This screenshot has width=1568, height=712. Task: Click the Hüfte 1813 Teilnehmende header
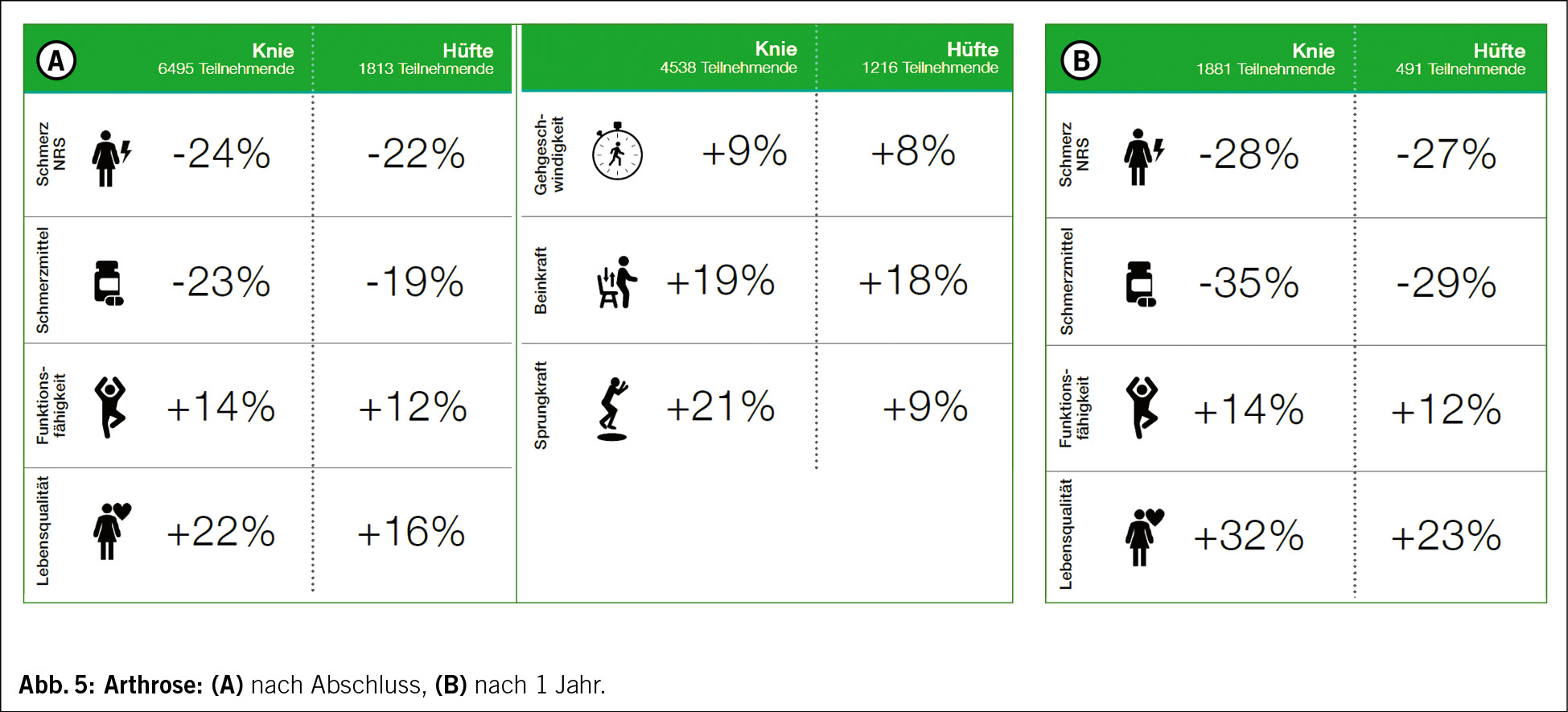[x=426, y=59]
